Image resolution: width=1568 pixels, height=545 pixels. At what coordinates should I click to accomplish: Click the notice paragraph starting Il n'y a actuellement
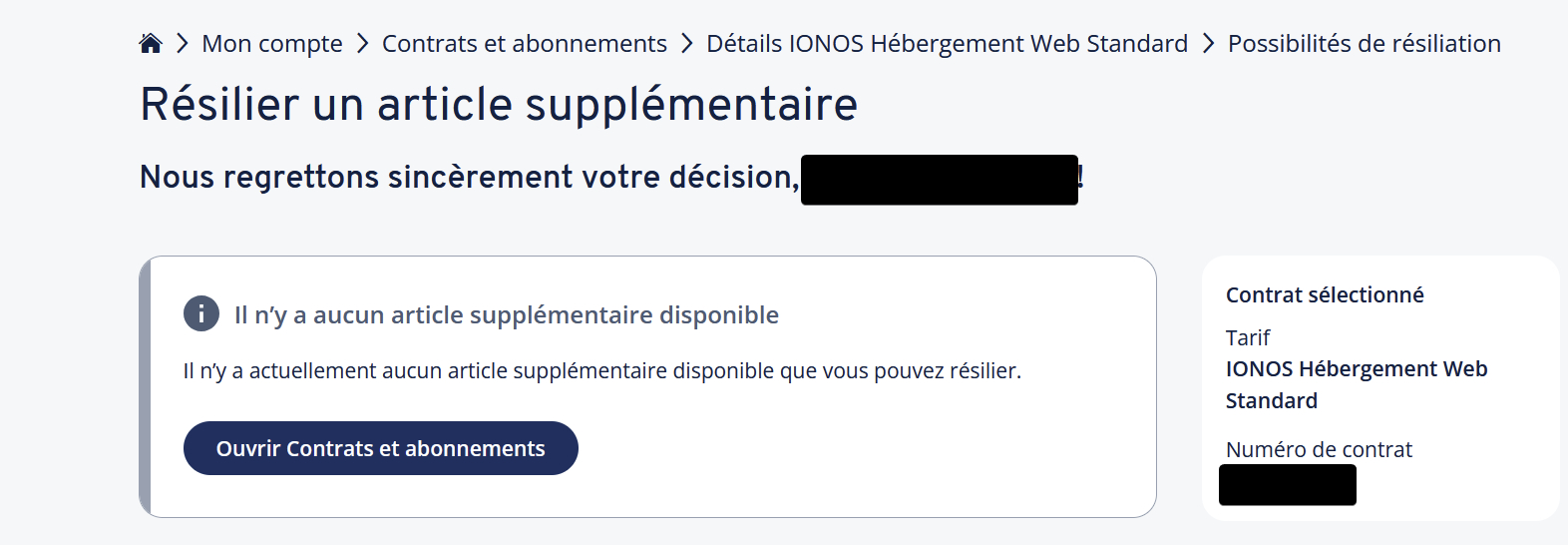pos(601,370)
